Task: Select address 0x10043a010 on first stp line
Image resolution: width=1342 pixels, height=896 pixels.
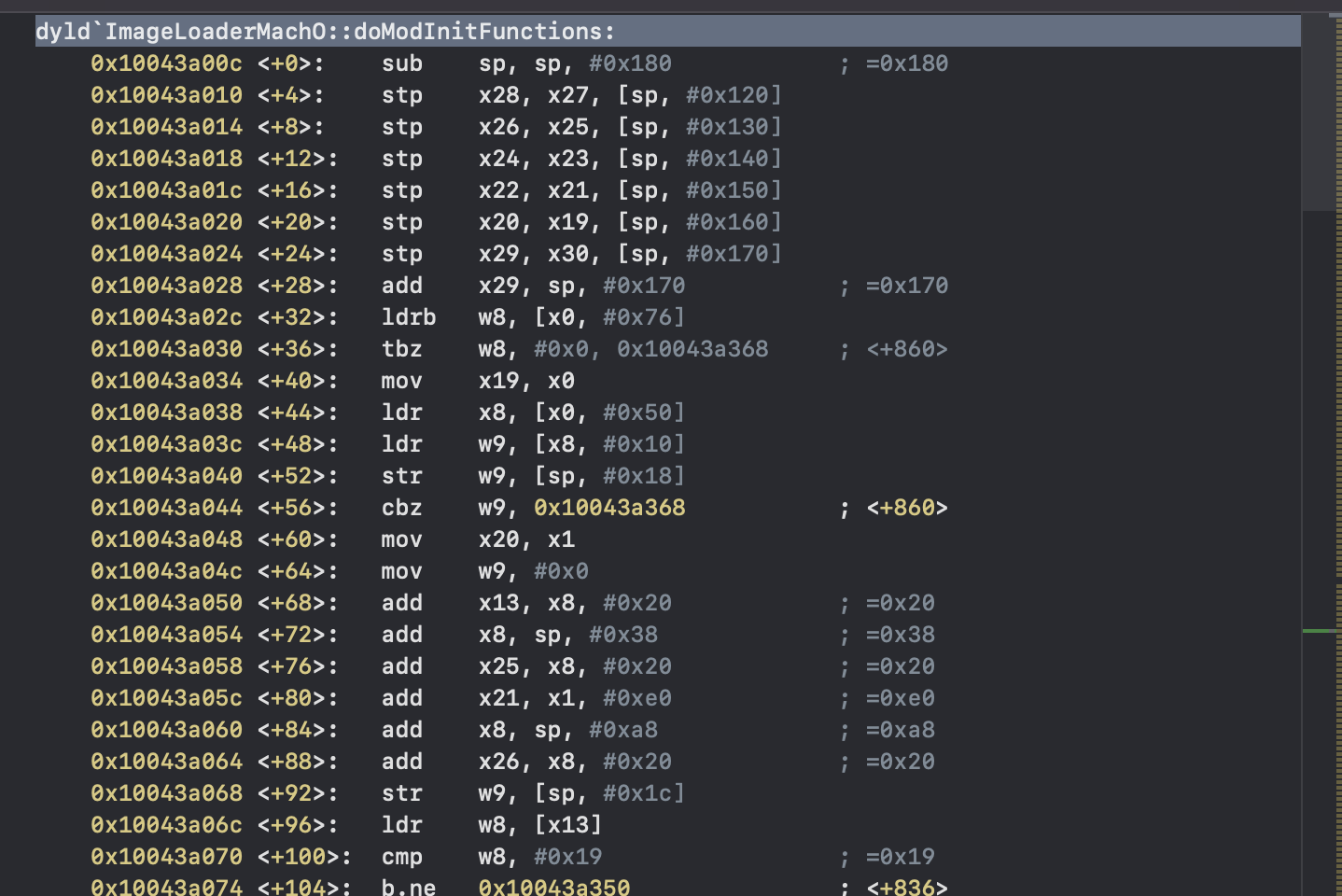Action: [x=166, y=95]
